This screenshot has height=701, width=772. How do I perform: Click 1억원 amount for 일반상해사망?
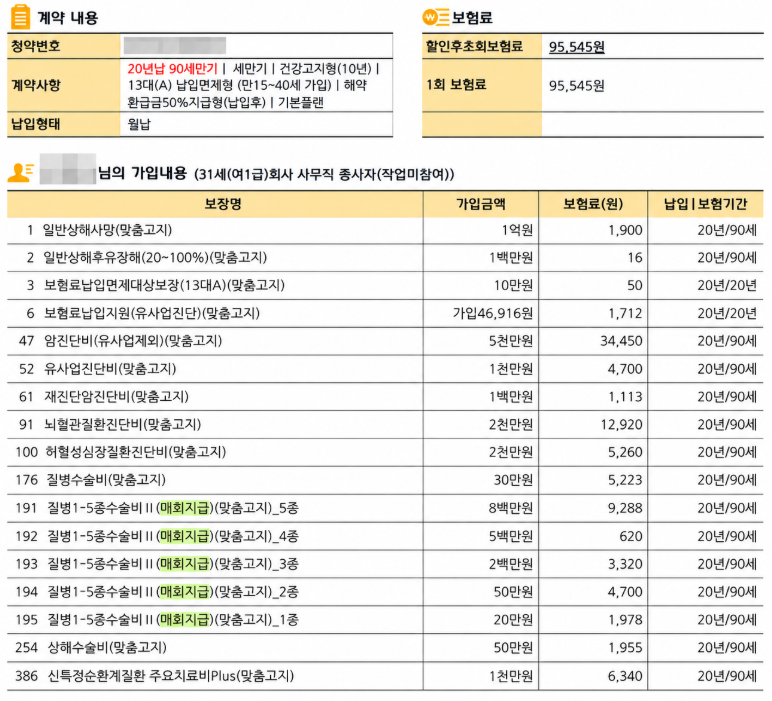517,230
